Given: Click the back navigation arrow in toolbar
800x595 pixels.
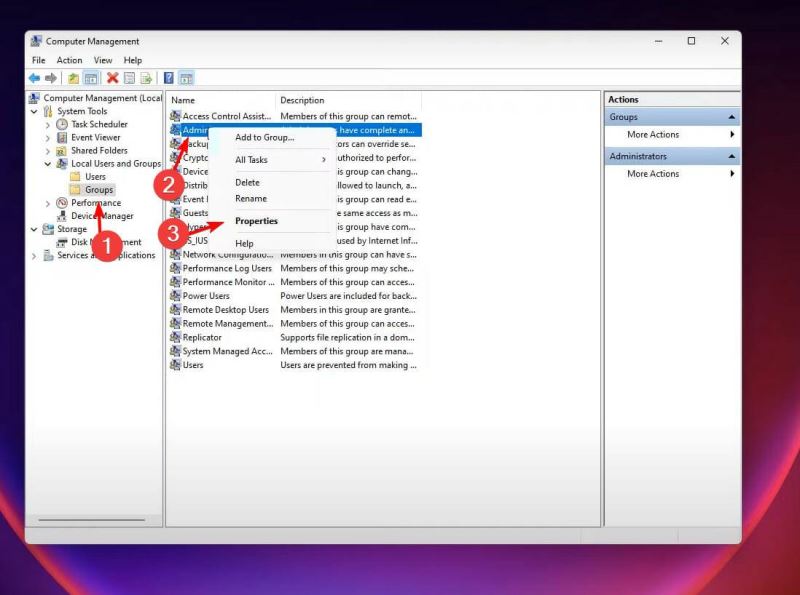Looking at the screenshot, I should [x=33, y=77].
